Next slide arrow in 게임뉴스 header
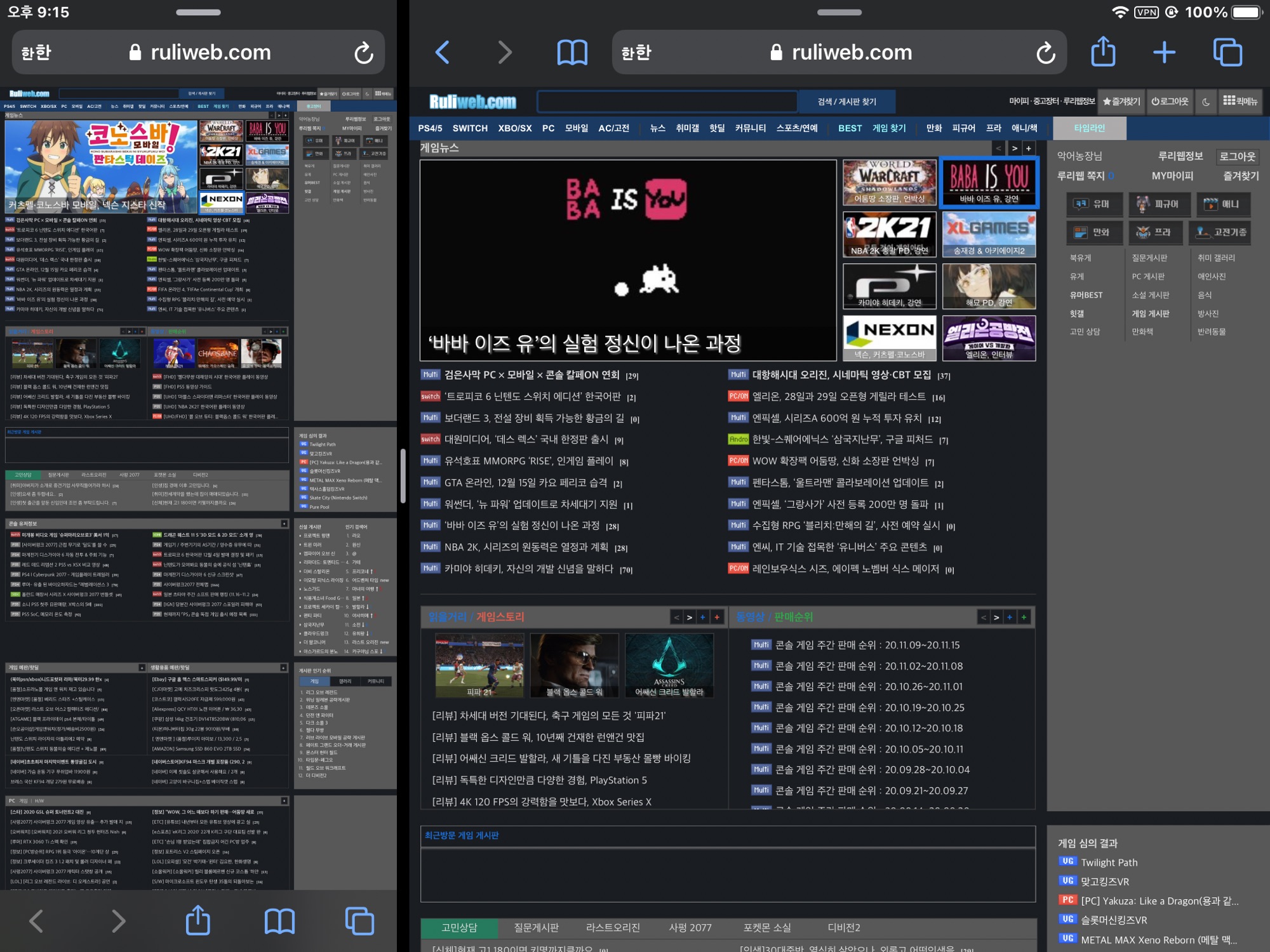Image resolution: width=1270 pixels, height=952 pixels. coord(1014,149)
